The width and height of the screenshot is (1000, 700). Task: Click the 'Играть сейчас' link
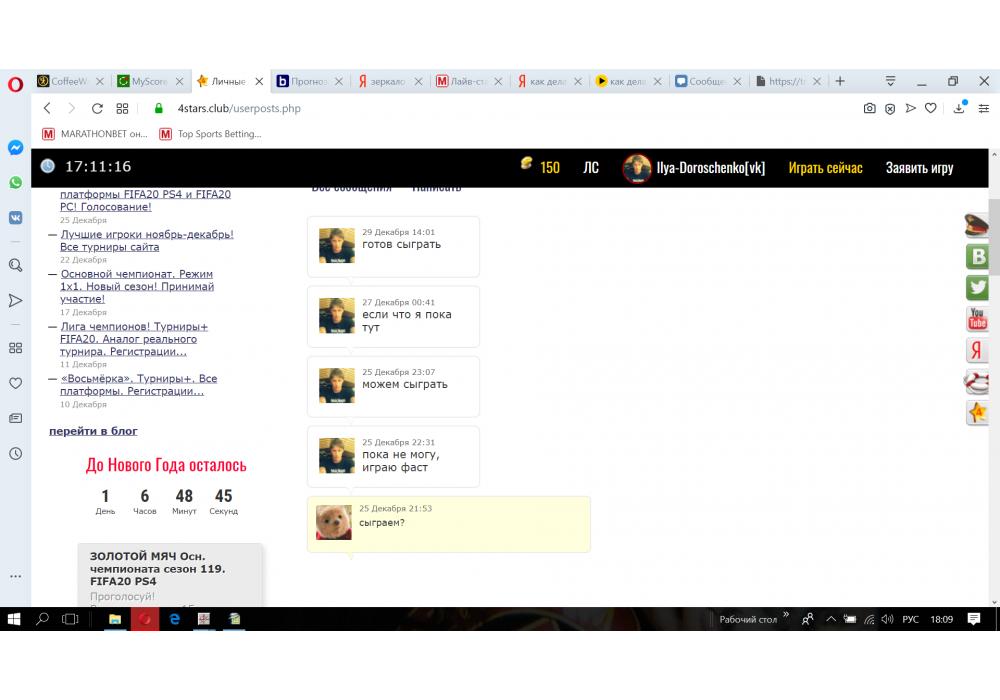825,168
